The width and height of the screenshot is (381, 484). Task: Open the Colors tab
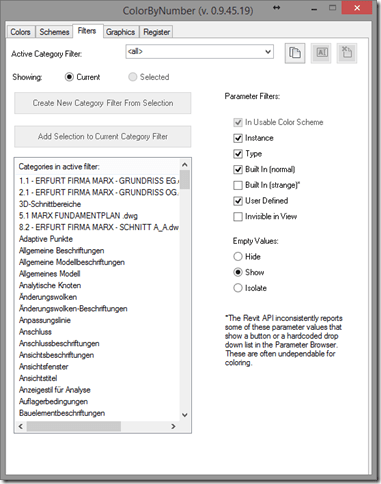tap(20, 32)
